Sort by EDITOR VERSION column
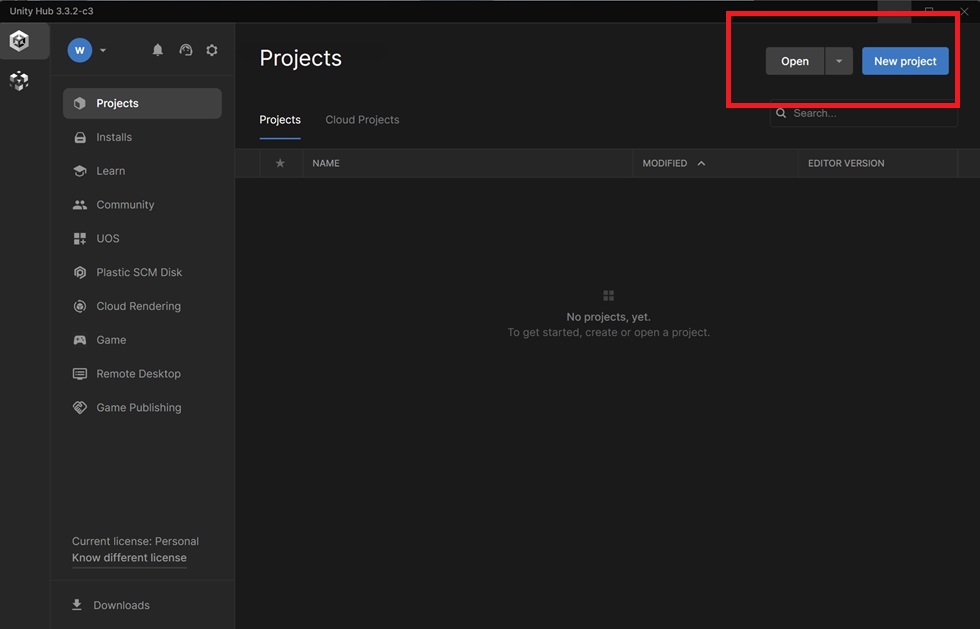Image resolution: width=980 pixels, height=629 pixels. coord(846,163)
